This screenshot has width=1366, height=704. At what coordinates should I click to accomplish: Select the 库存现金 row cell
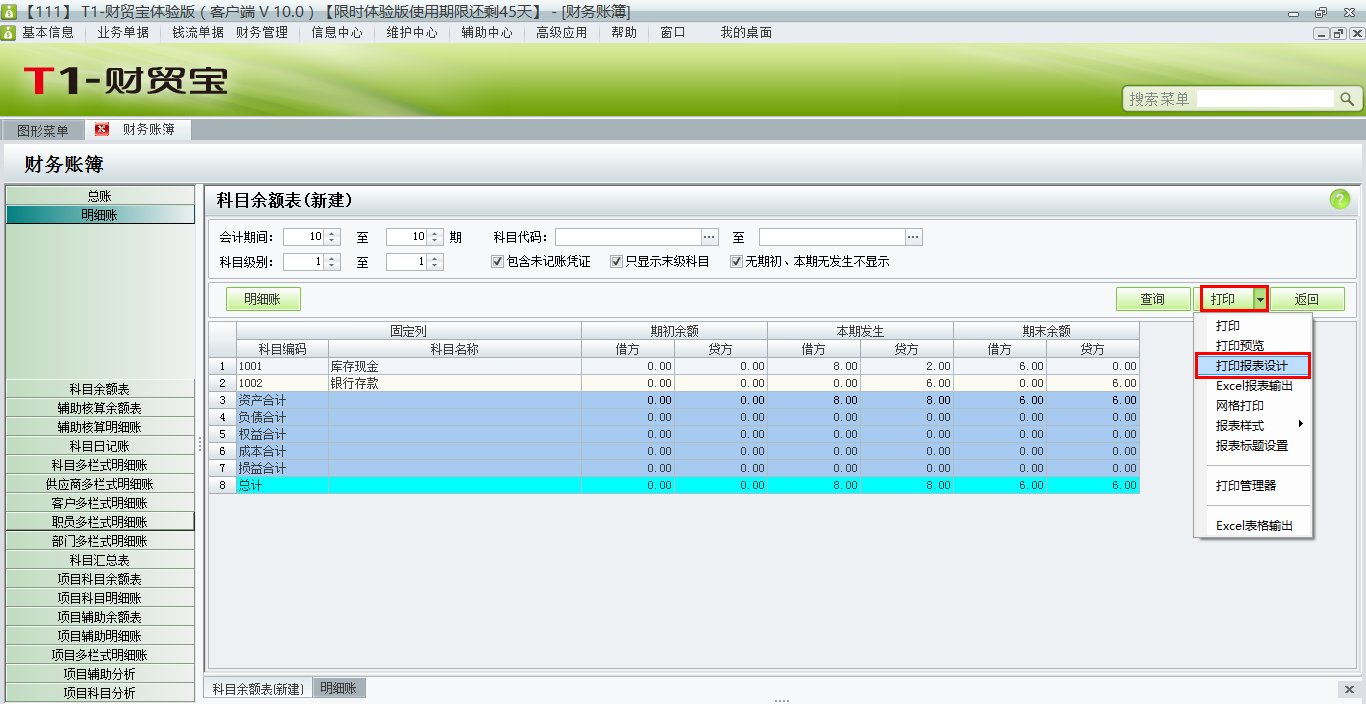pos(455,366)
